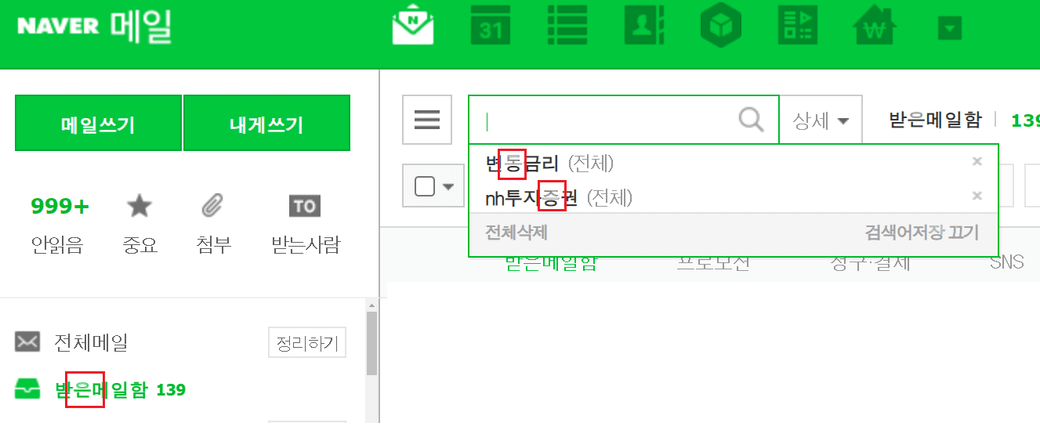Image resolution: width=1040 pixels, height=440 pixels.
Task: Turn off search term saving (검색어저장 끄기)
Action: [x=922, y=232]
